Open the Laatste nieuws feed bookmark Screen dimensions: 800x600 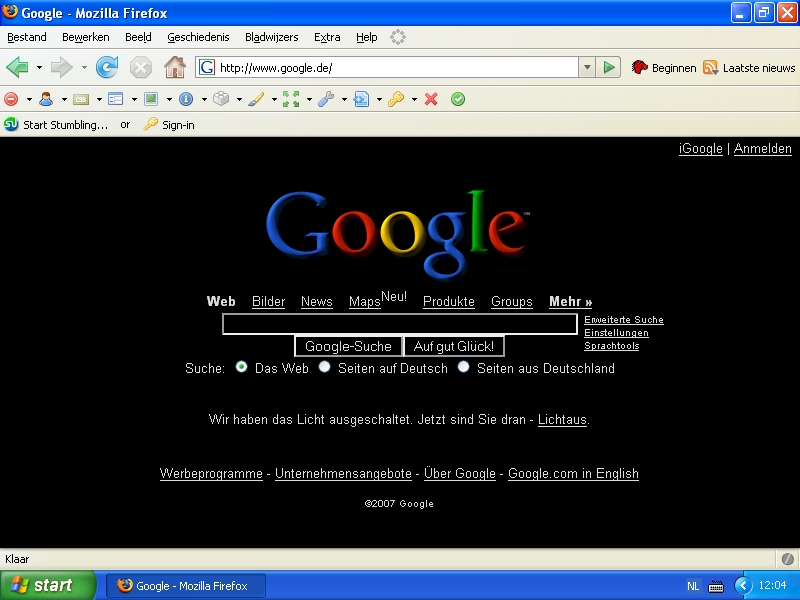749,67
